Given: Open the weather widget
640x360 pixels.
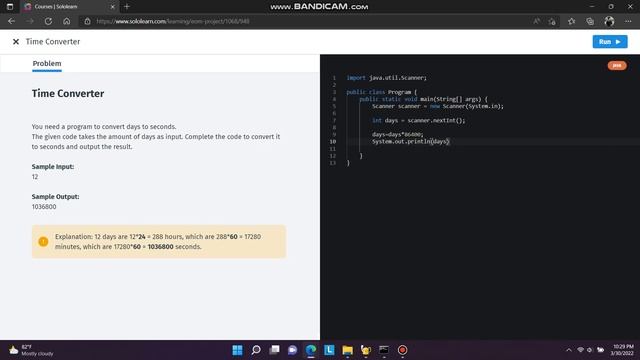Looking at the screenshot, I should tap(31, 350).
